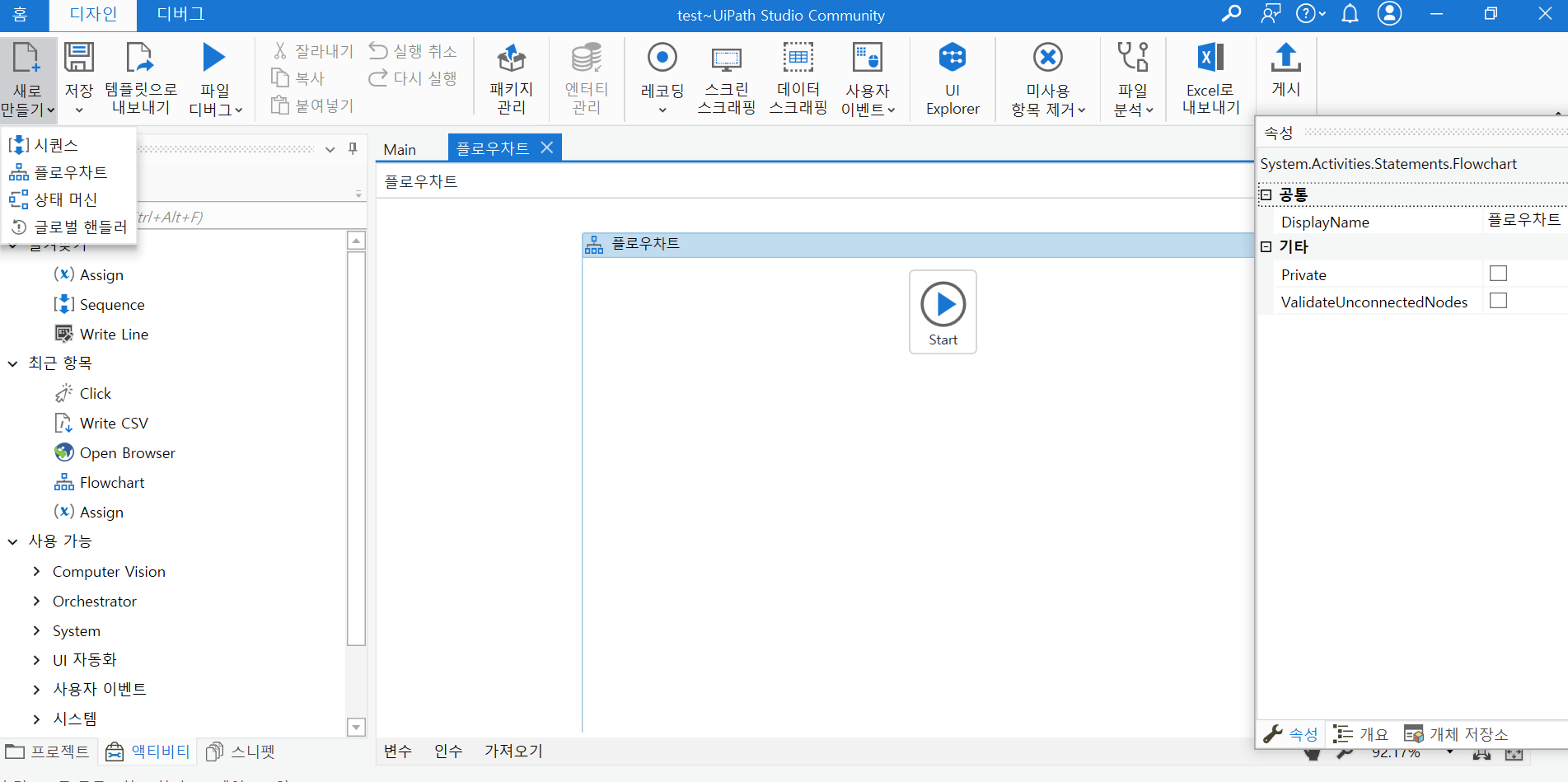This screenshot has width=1568, height=782.
Task: Click 실행 취소 (Undo)
Action: 413,51
